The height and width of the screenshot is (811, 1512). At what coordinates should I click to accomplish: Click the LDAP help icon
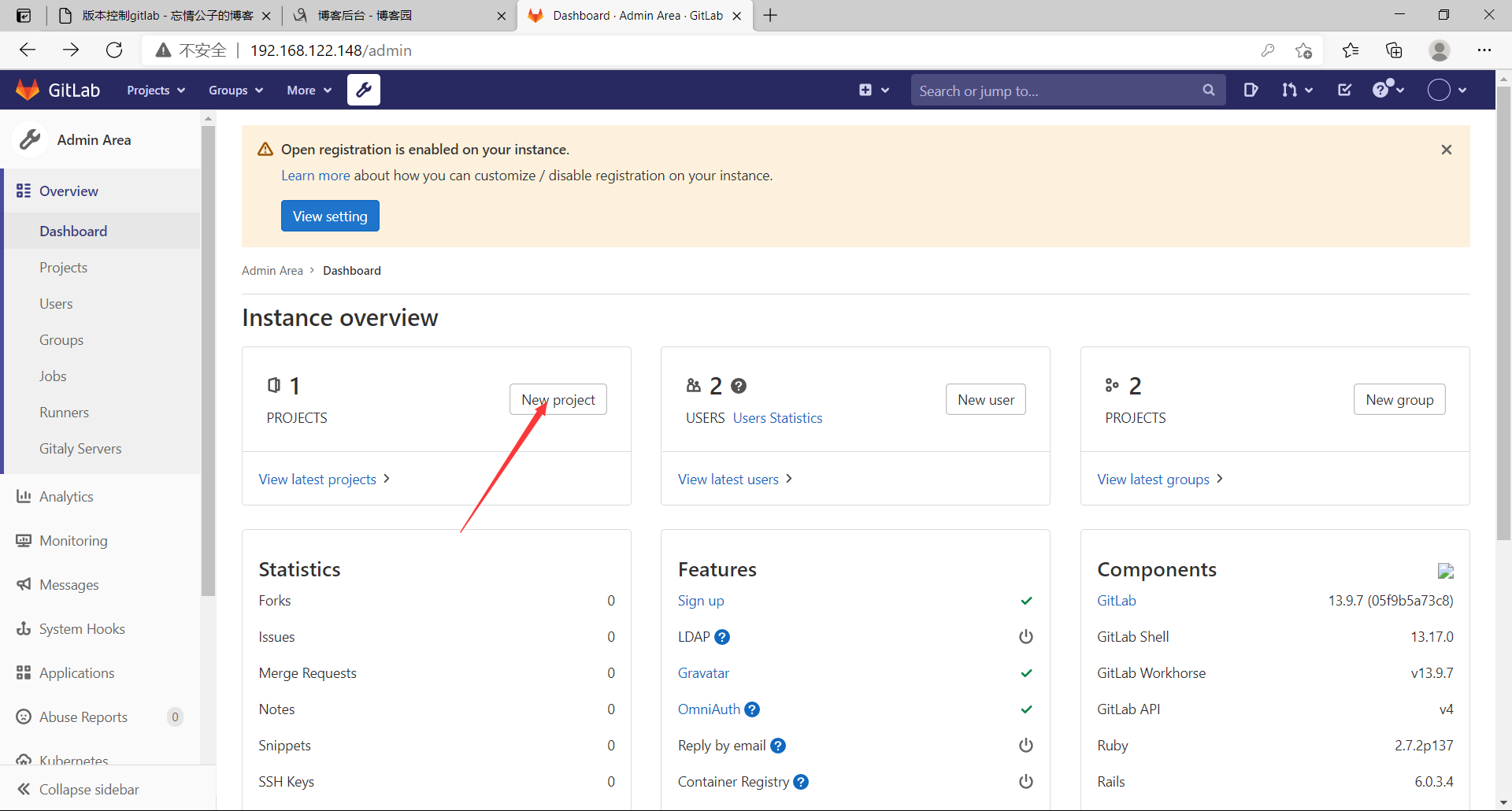coord(722,637)
